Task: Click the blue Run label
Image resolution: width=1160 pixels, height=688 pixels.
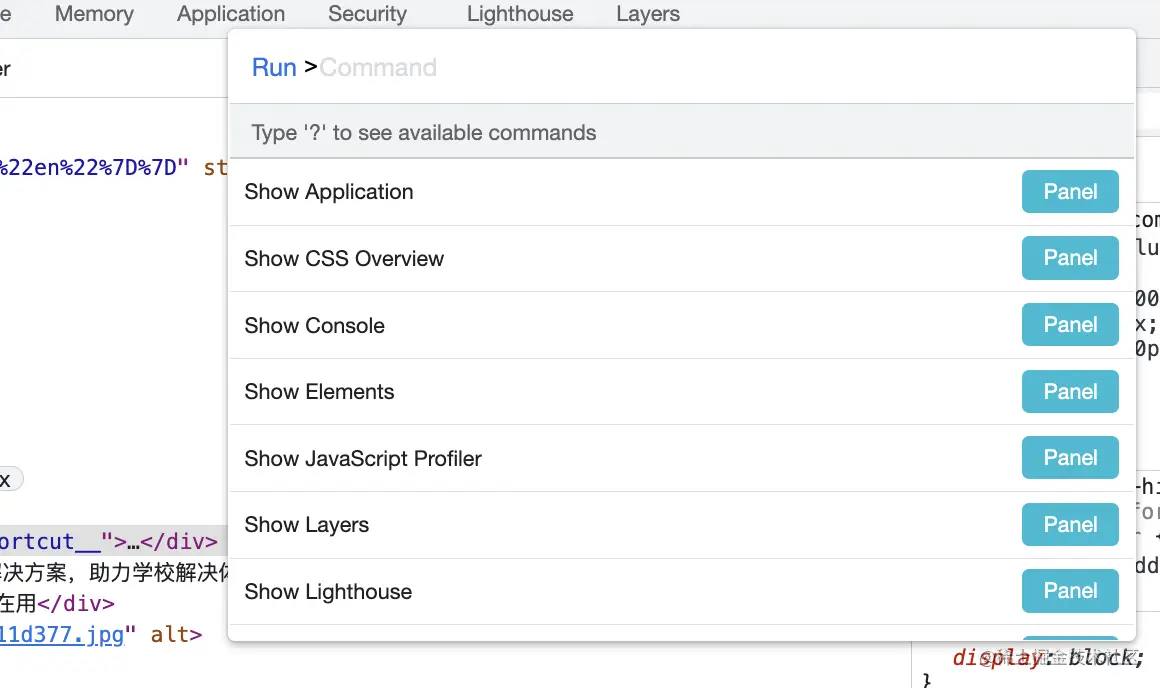Action: 274,68
